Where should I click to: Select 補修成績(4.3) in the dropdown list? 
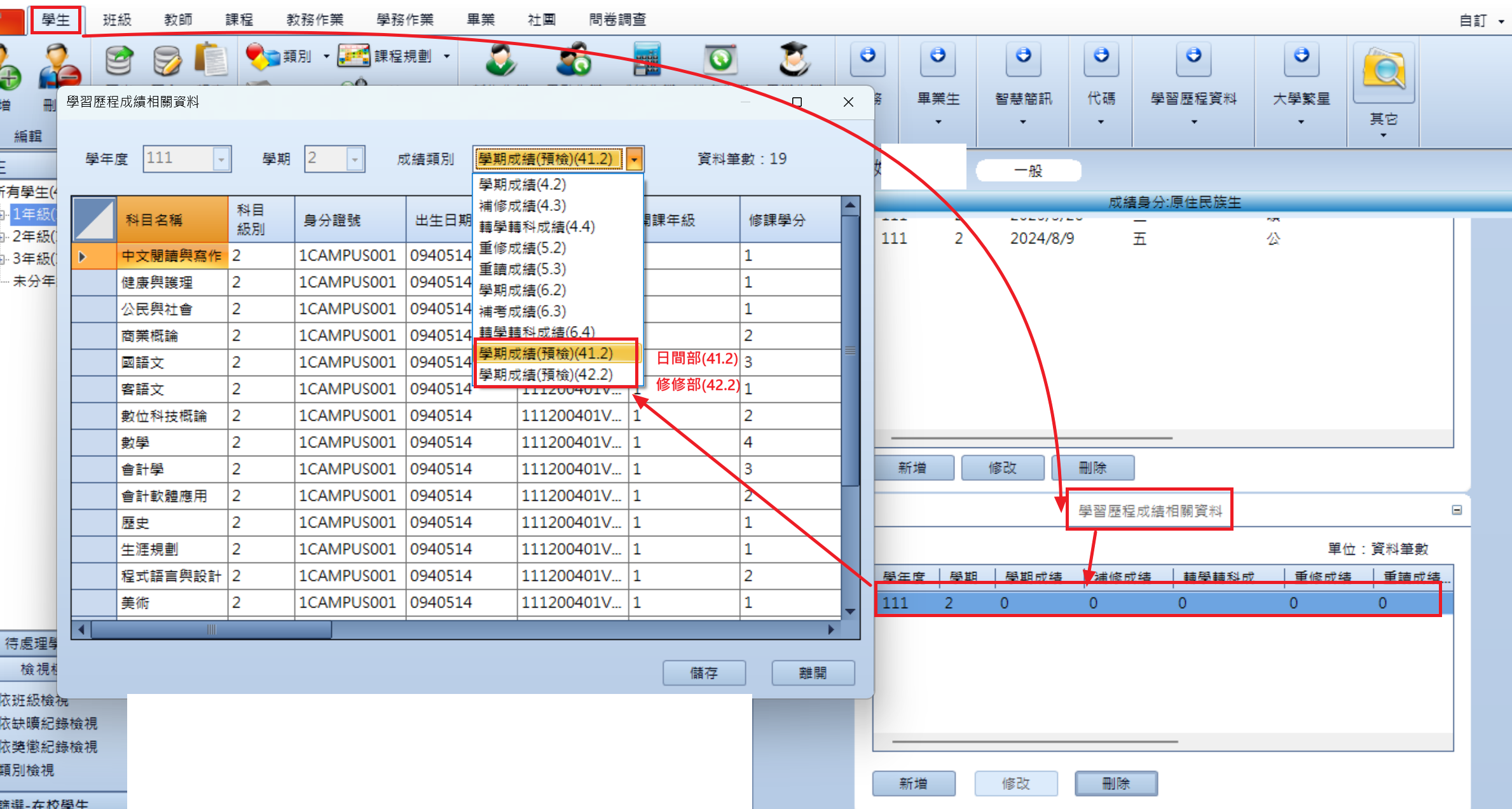(558, 205)
